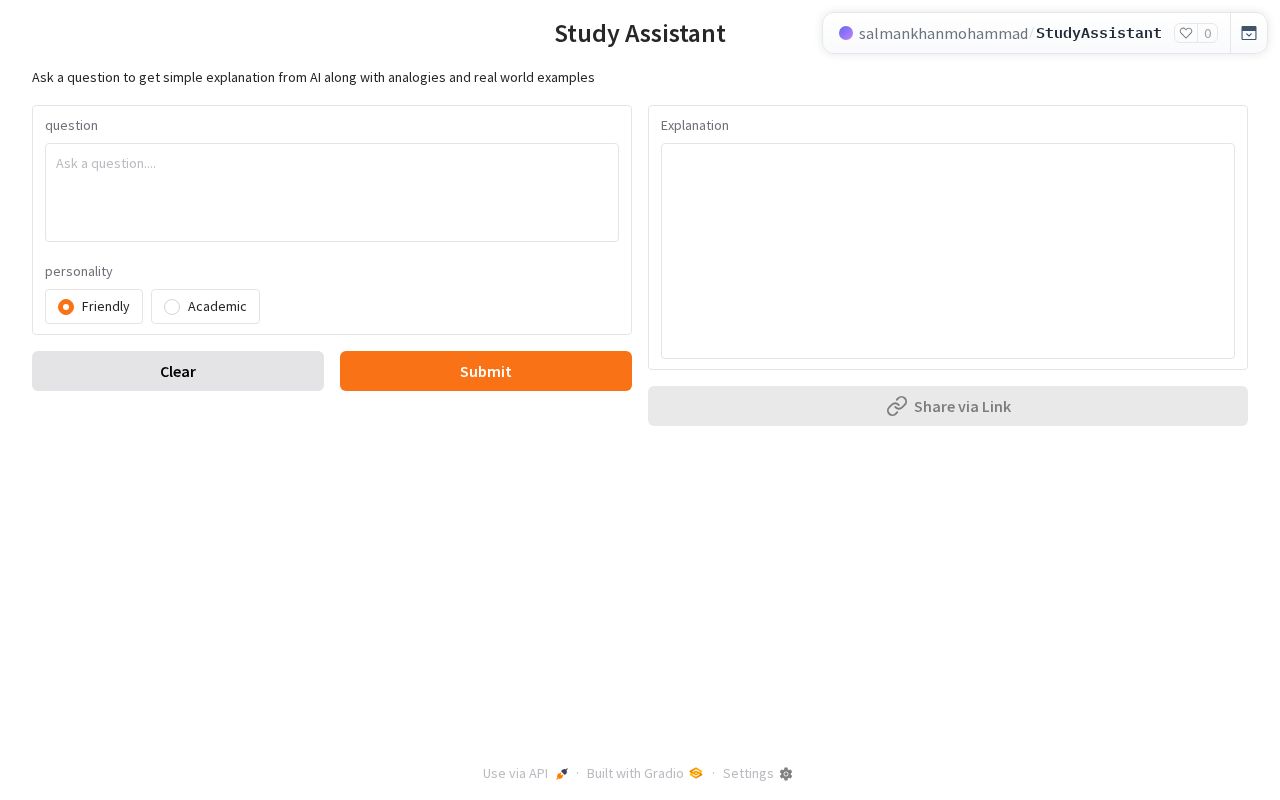The height and width of the screenshot is (800, 1280).
Task: Click the like count number 0
Action: tap(1208, 33)
